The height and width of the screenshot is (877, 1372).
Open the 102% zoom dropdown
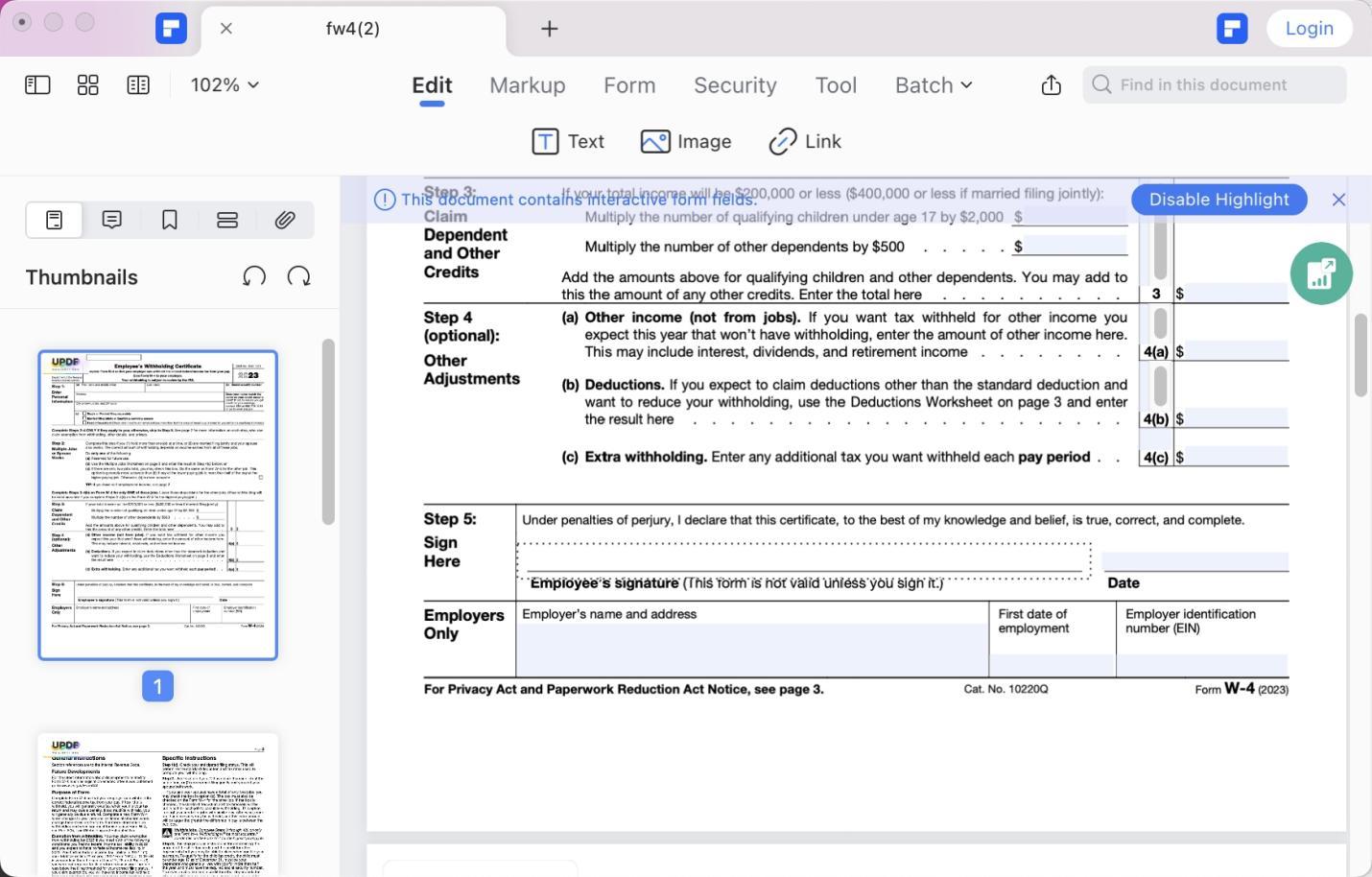point(225,84)
